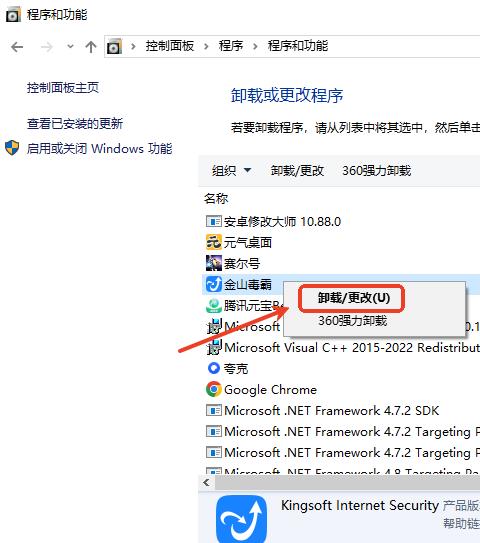Open 启用或关闭 Windows 功能 link
The image size is (480, 543).
click(x=100, y=149)
